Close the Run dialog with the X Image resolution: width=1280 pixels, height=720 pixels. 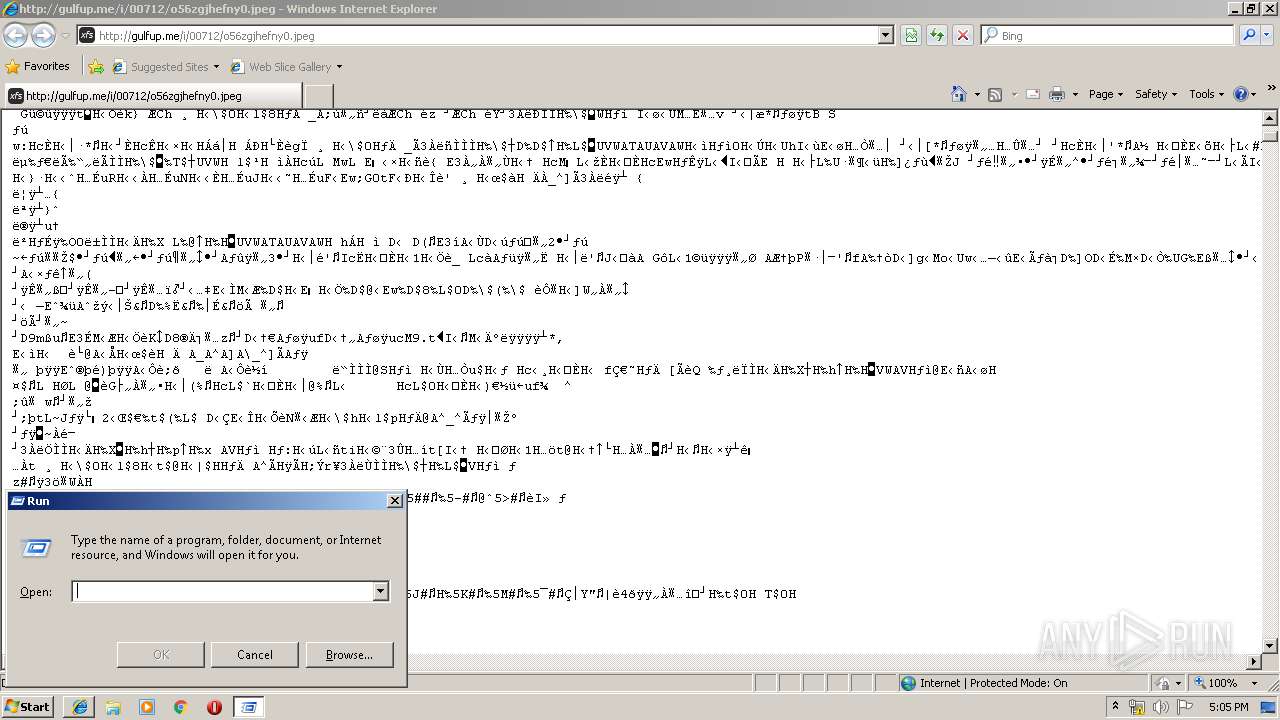394,501
